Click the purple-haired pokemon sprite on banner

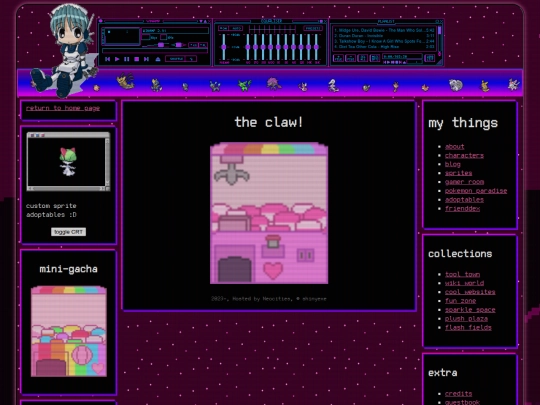pyautogui.click(x=274, y=83)
